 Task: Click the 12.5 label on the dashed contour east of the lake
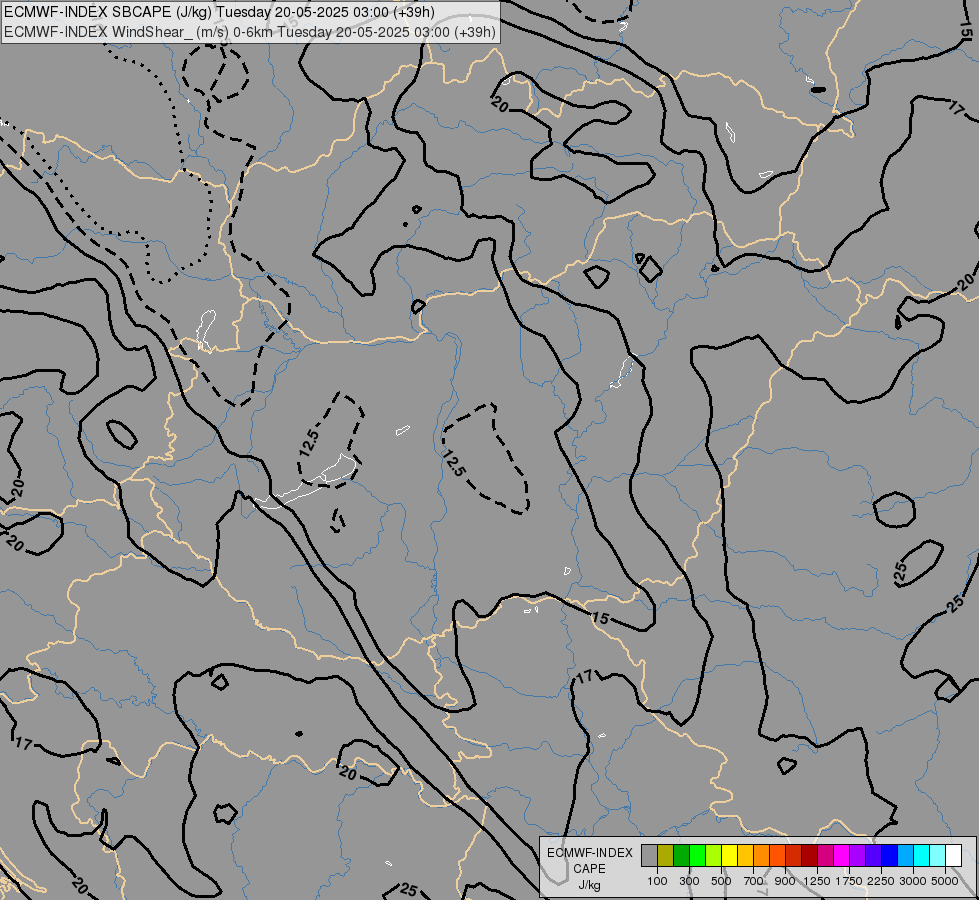click(x=454, y=463)
